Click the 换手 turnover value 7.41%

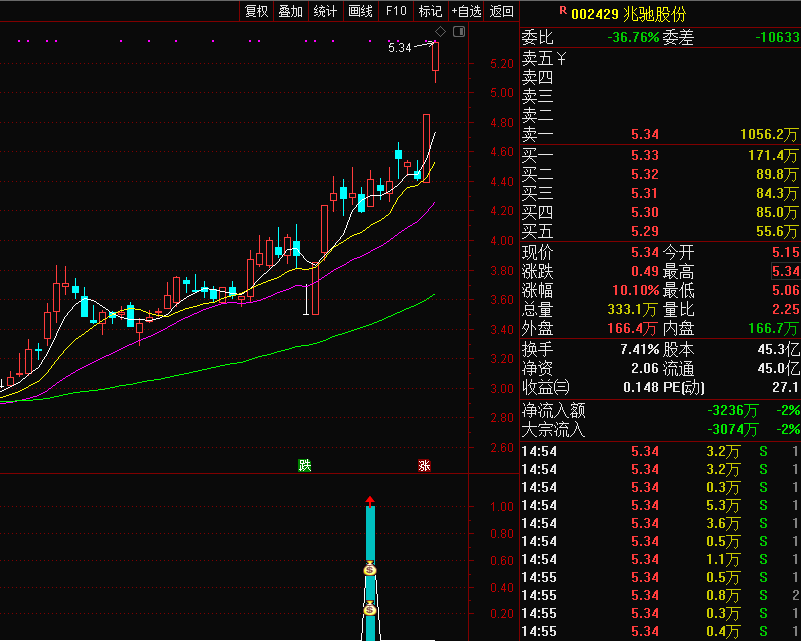point(640,349)
